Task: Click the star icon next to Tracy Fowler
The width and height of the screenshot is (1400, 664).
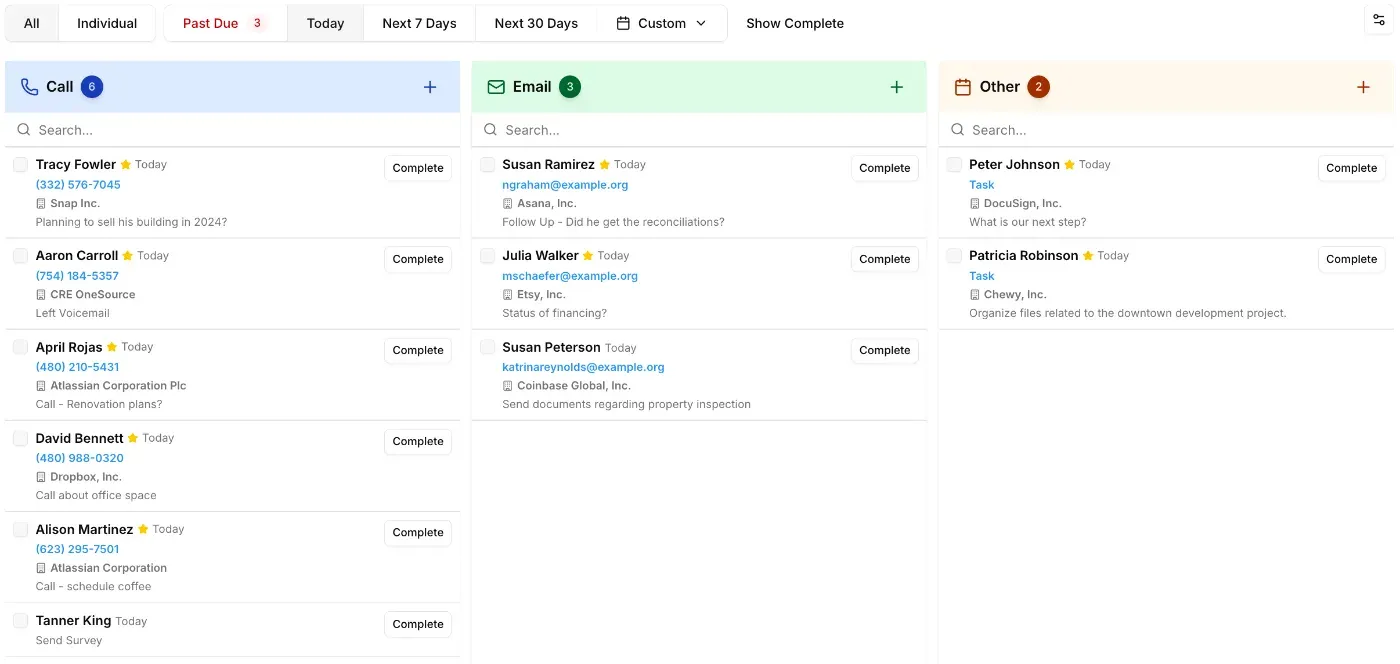Action: pos(126,165)
